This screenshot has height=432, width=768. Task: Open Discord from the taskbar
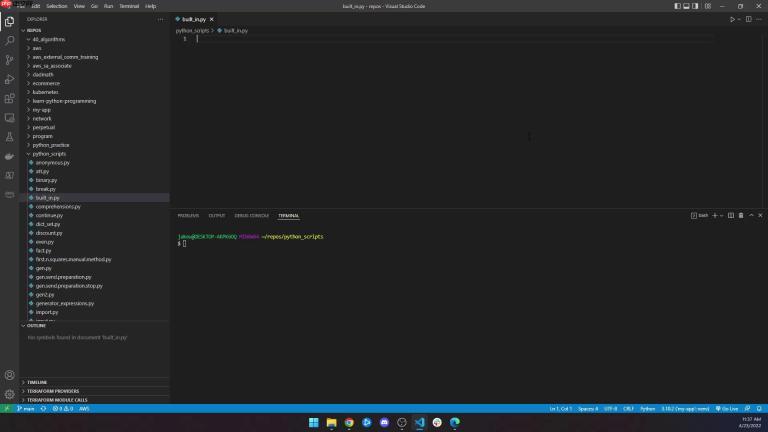384,422
